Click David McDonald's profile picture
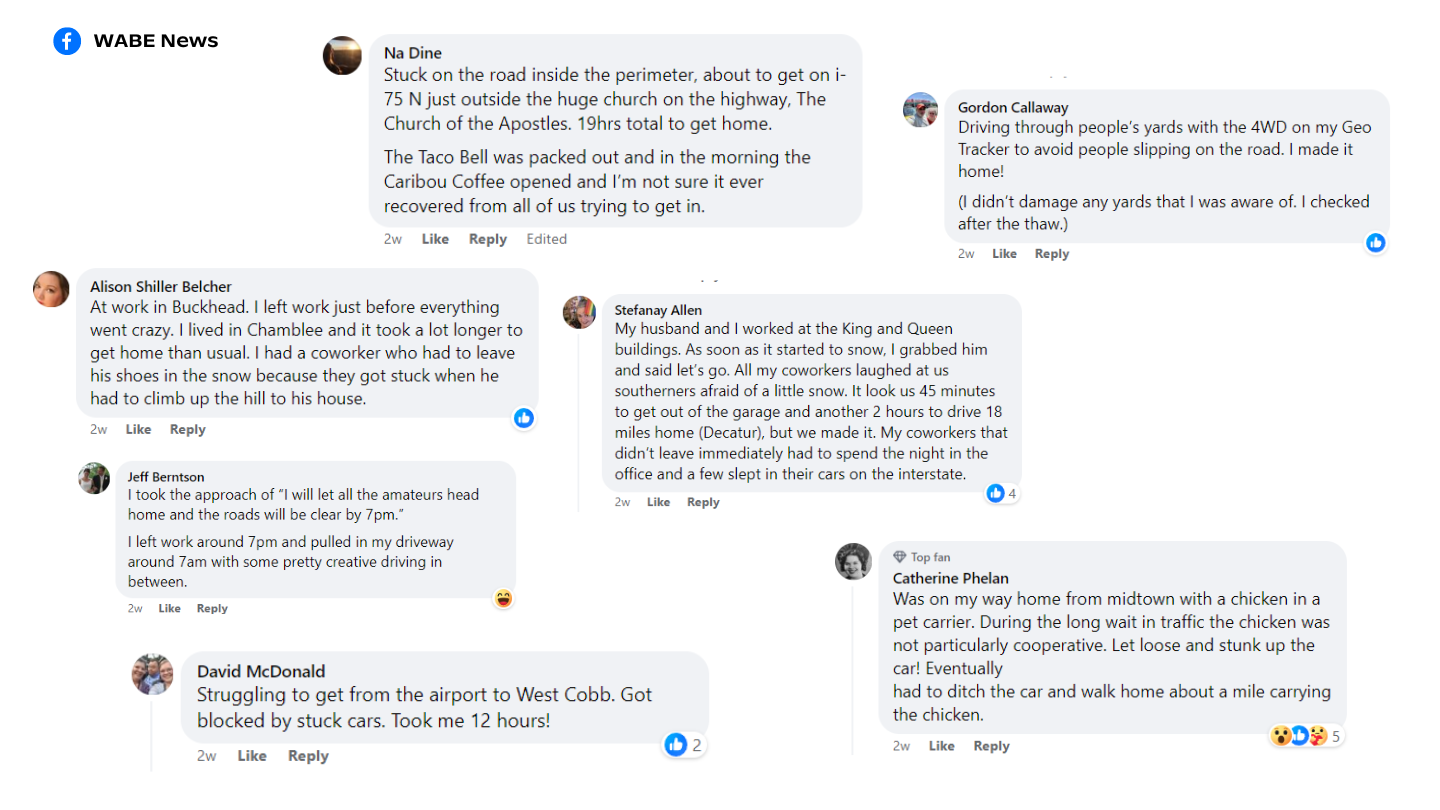This screenshot has width=1440, height=810. click(153, 674)
